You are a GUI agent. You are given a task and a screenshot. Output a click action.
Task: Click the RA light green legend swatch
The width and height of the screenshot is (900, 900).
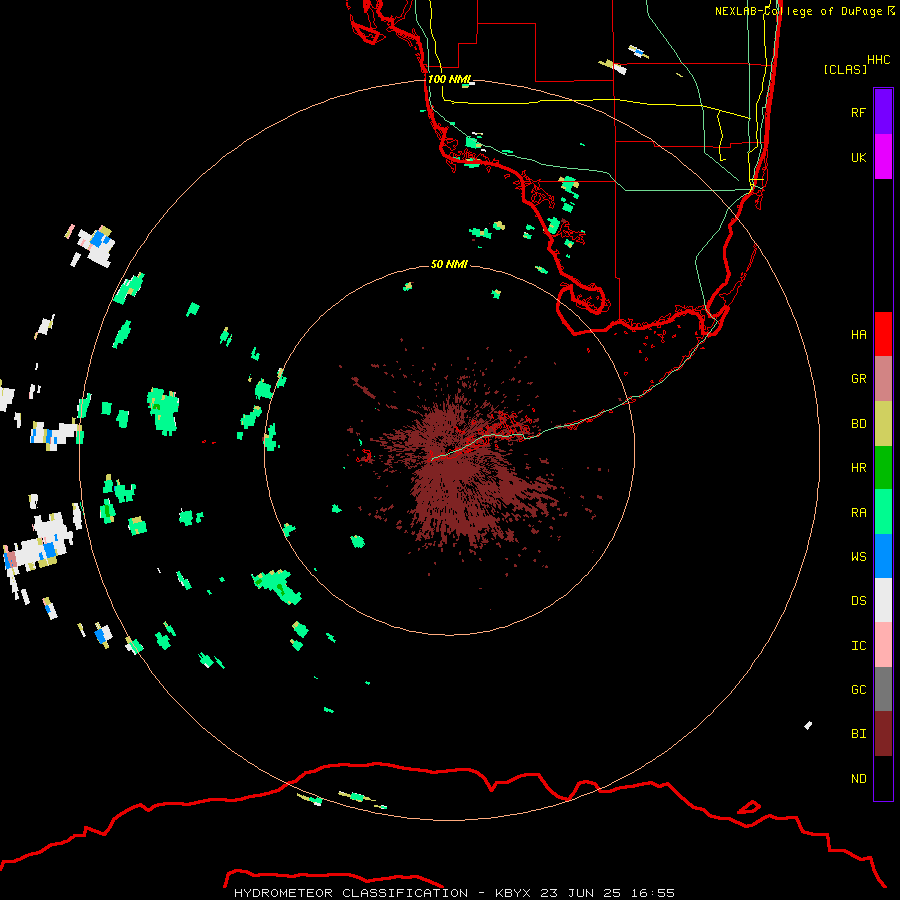pos(883,512)
